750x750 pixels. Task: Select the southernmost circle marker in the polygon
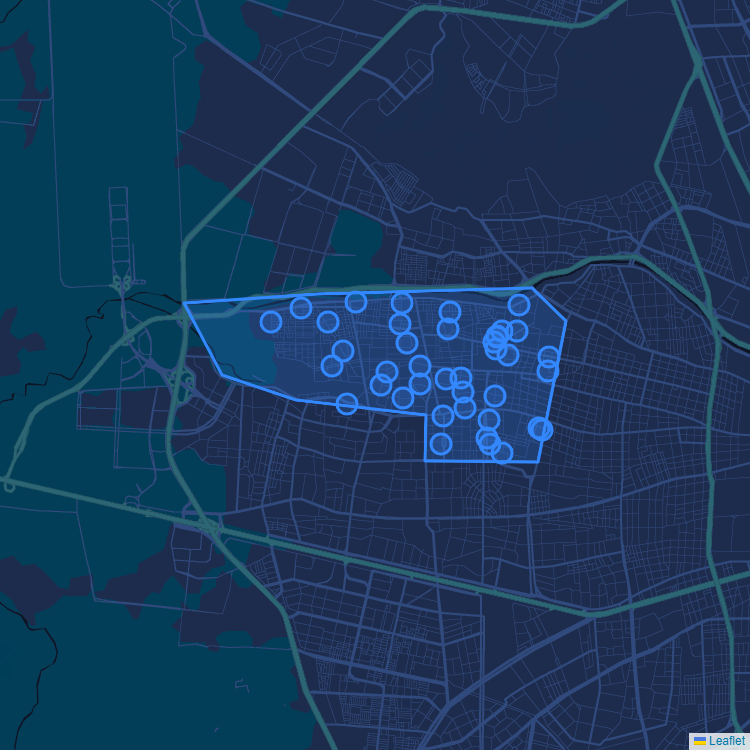[x=502, y=452]
